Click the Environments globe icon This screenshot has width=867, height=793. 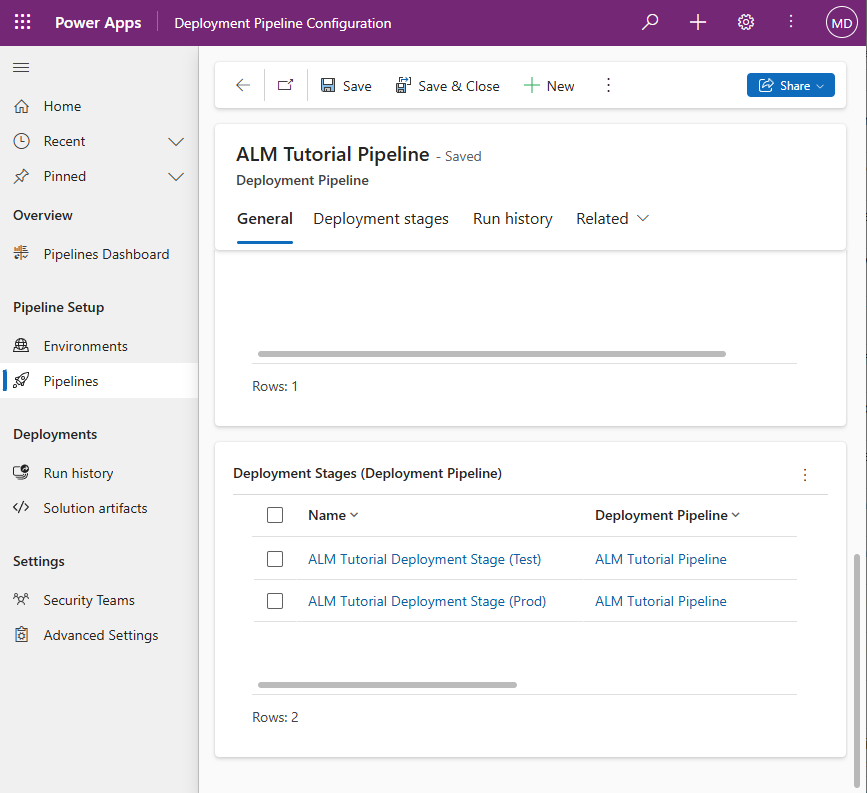click(x=21, y=346)
